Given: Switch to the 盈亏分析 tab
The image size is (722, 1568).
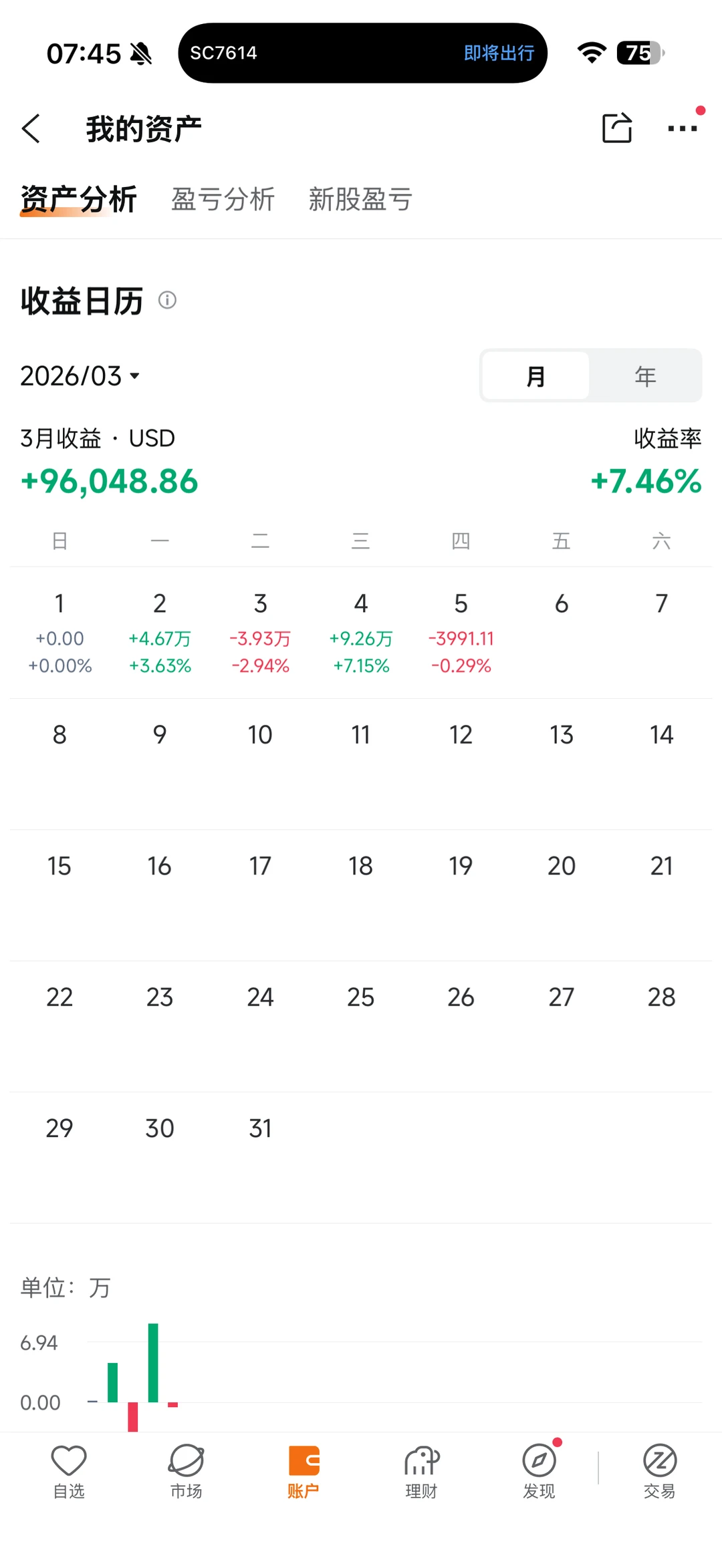Looking at the screenshot, I should point(223,199).
